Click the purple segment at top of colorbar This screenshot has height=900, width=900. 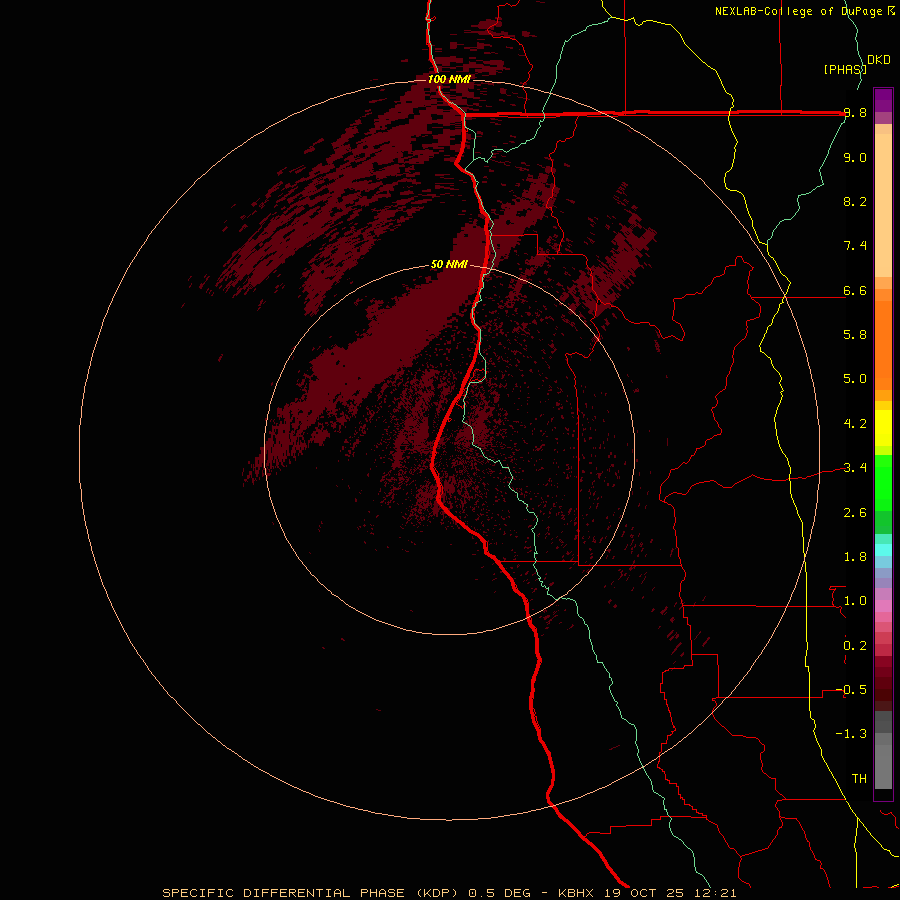[x=883, y=100]
